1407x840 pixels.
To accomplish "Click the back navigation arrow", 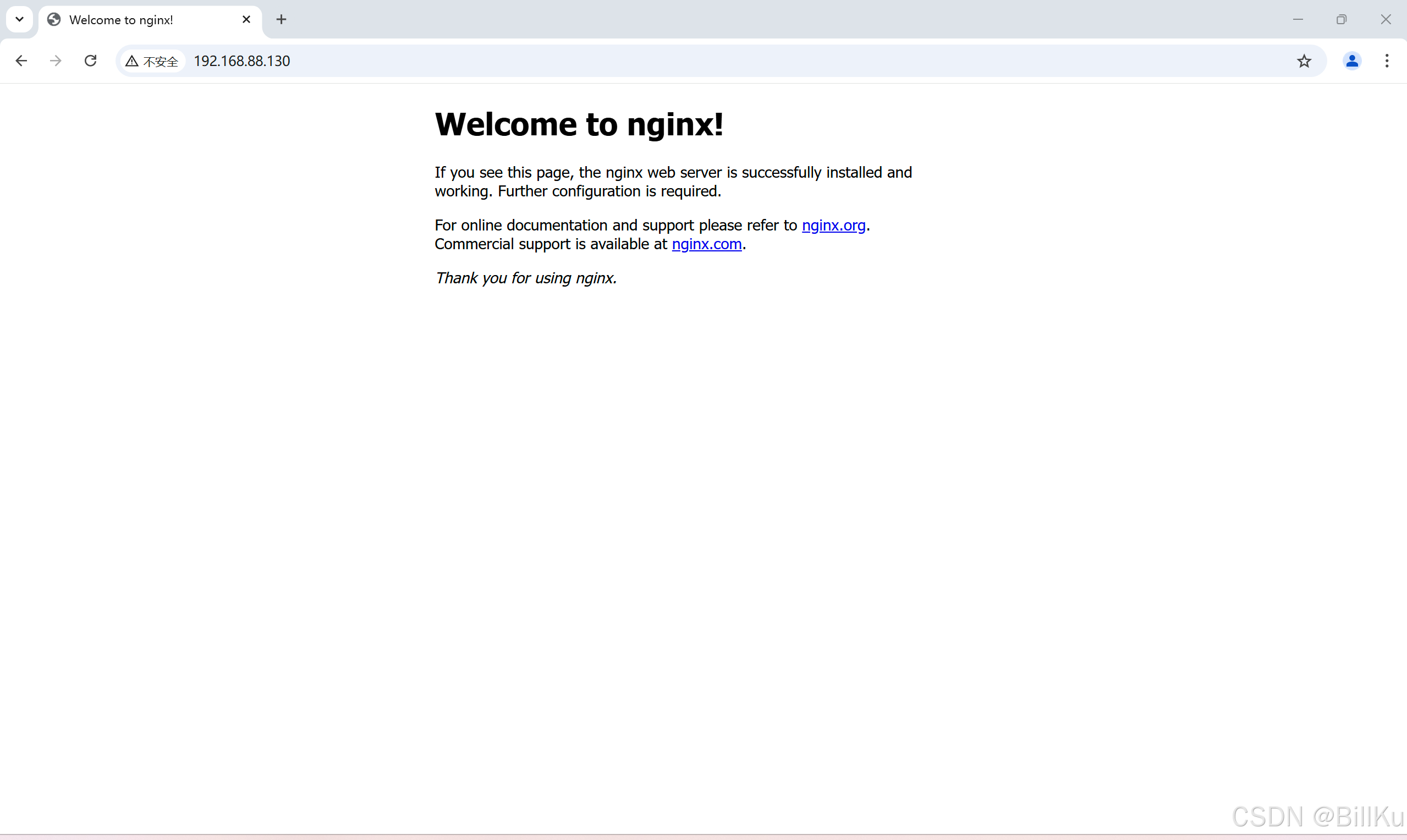I will (21, 61).
